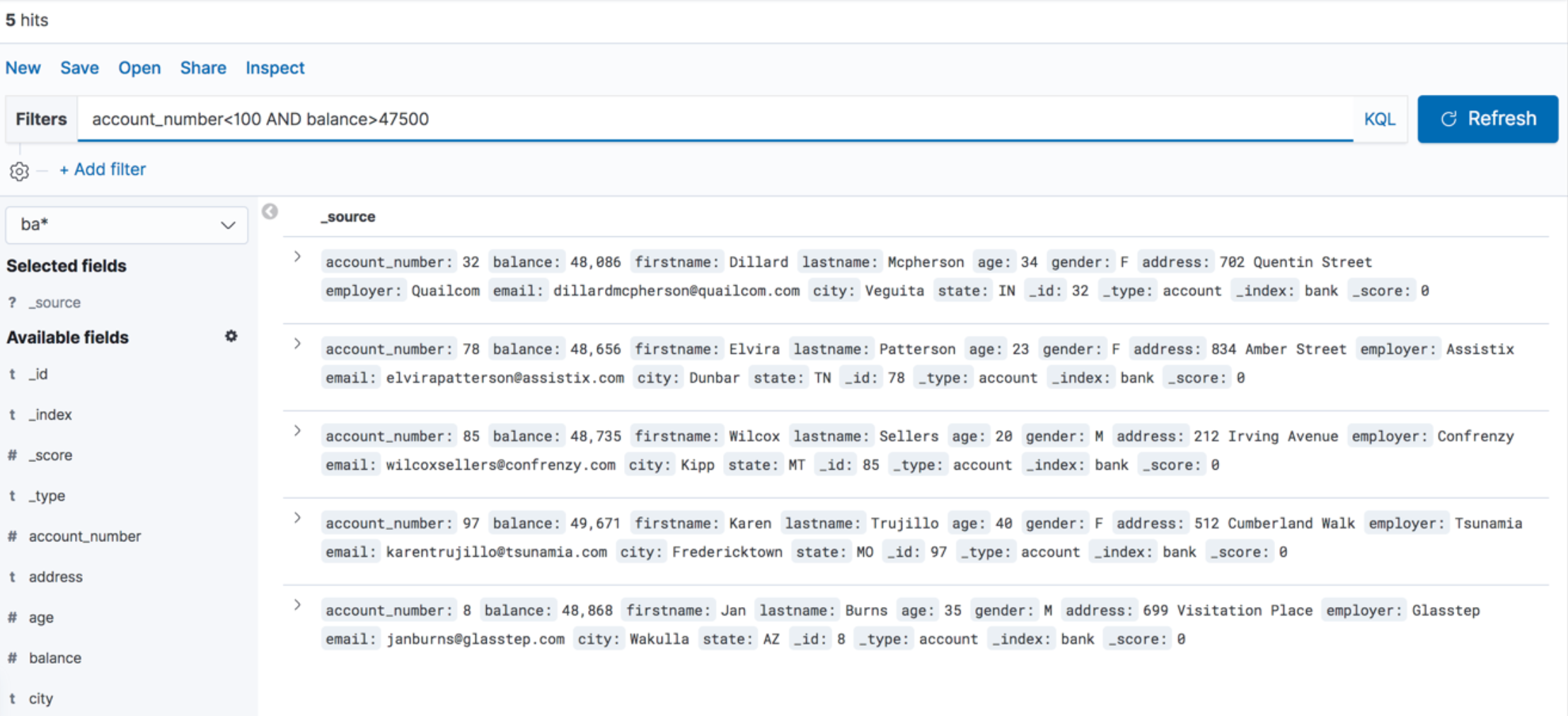1568x716 pixels.
Task: Open the Inspect menu item
Action: [275, 68]
